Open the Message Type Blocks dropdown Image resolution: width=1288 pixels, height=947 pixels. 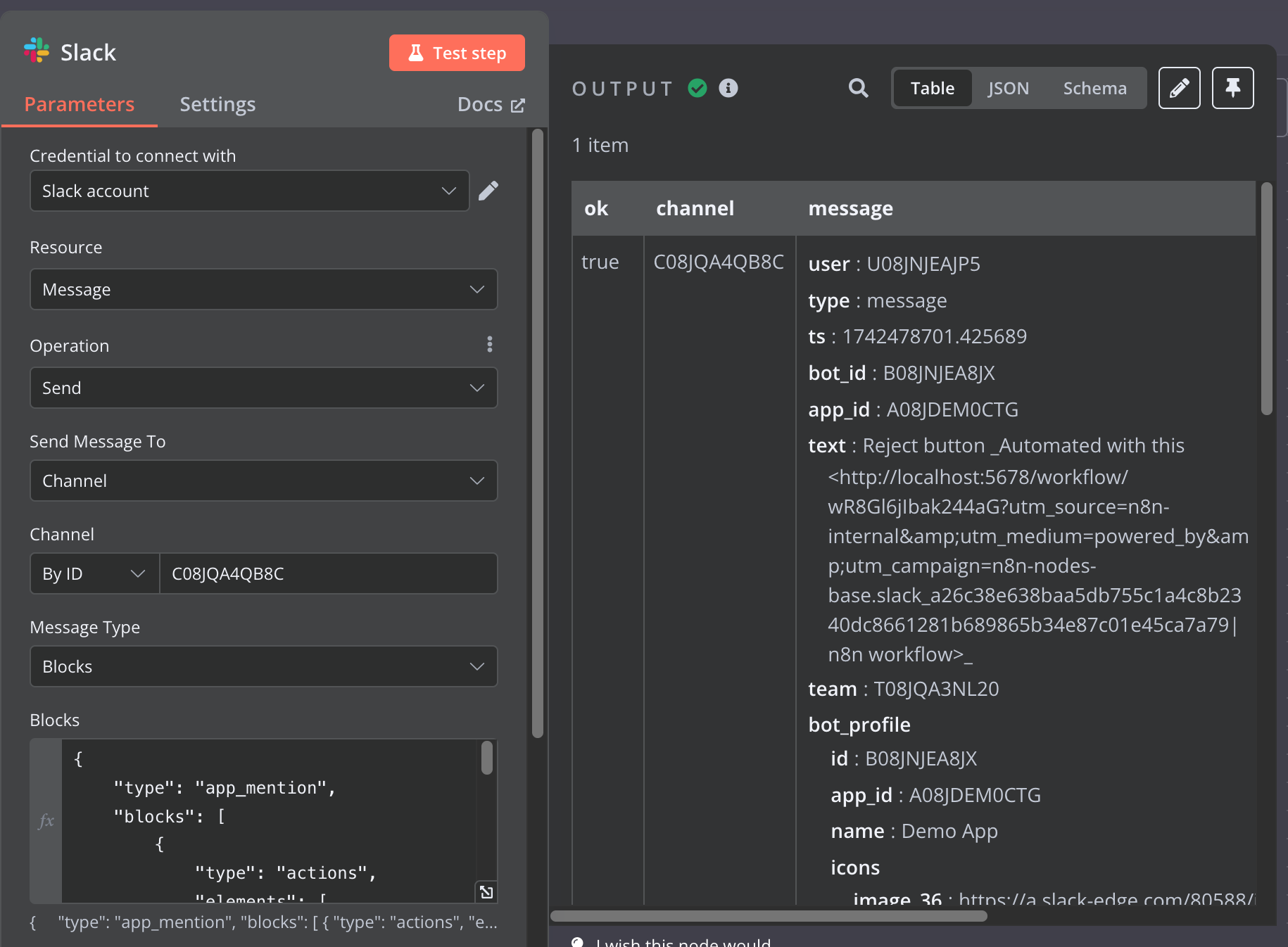pos(264,666)
